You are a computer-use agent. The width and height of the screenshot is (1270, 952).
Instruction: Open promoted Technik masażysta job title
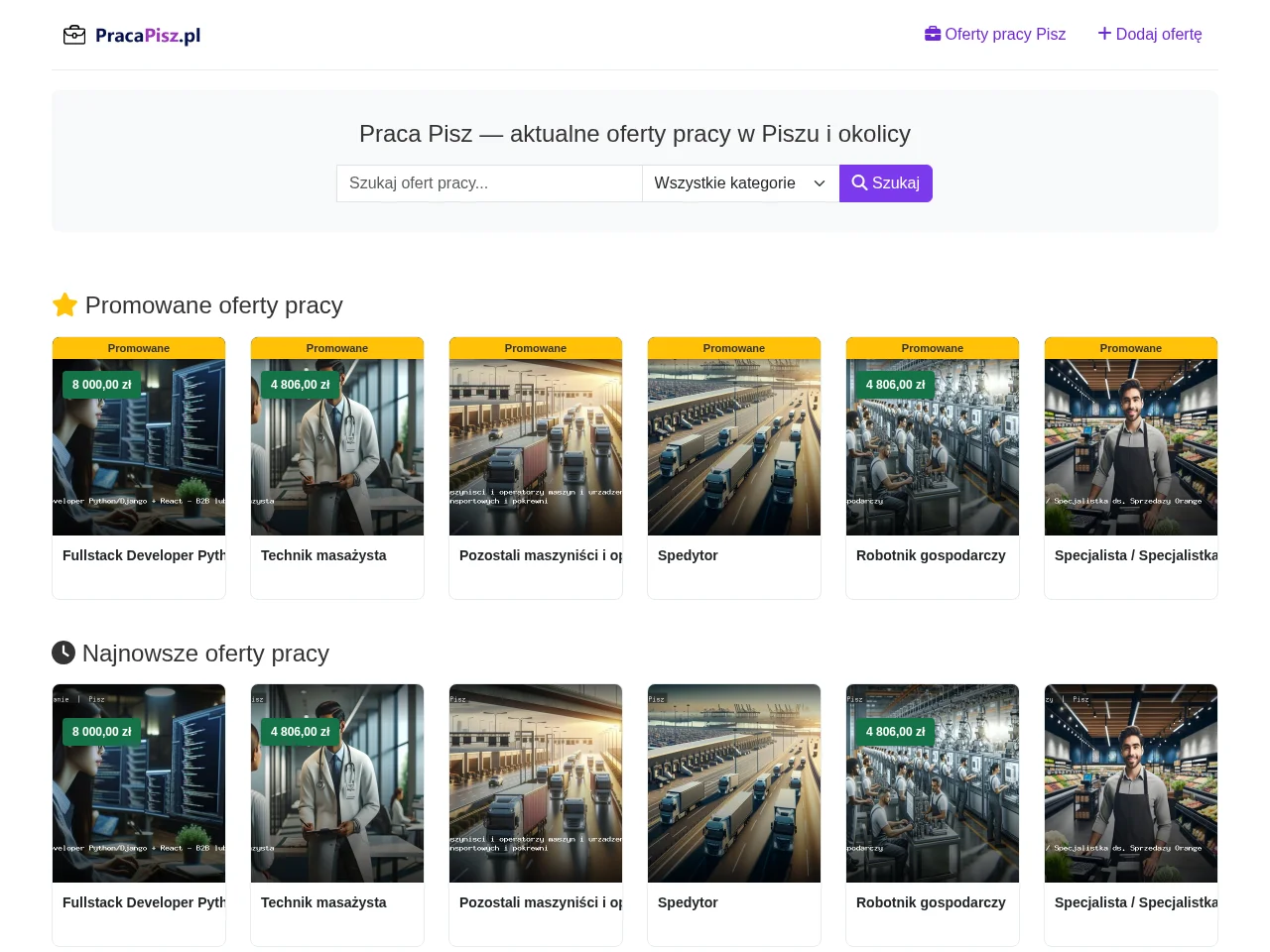click(x=323, y=555)
